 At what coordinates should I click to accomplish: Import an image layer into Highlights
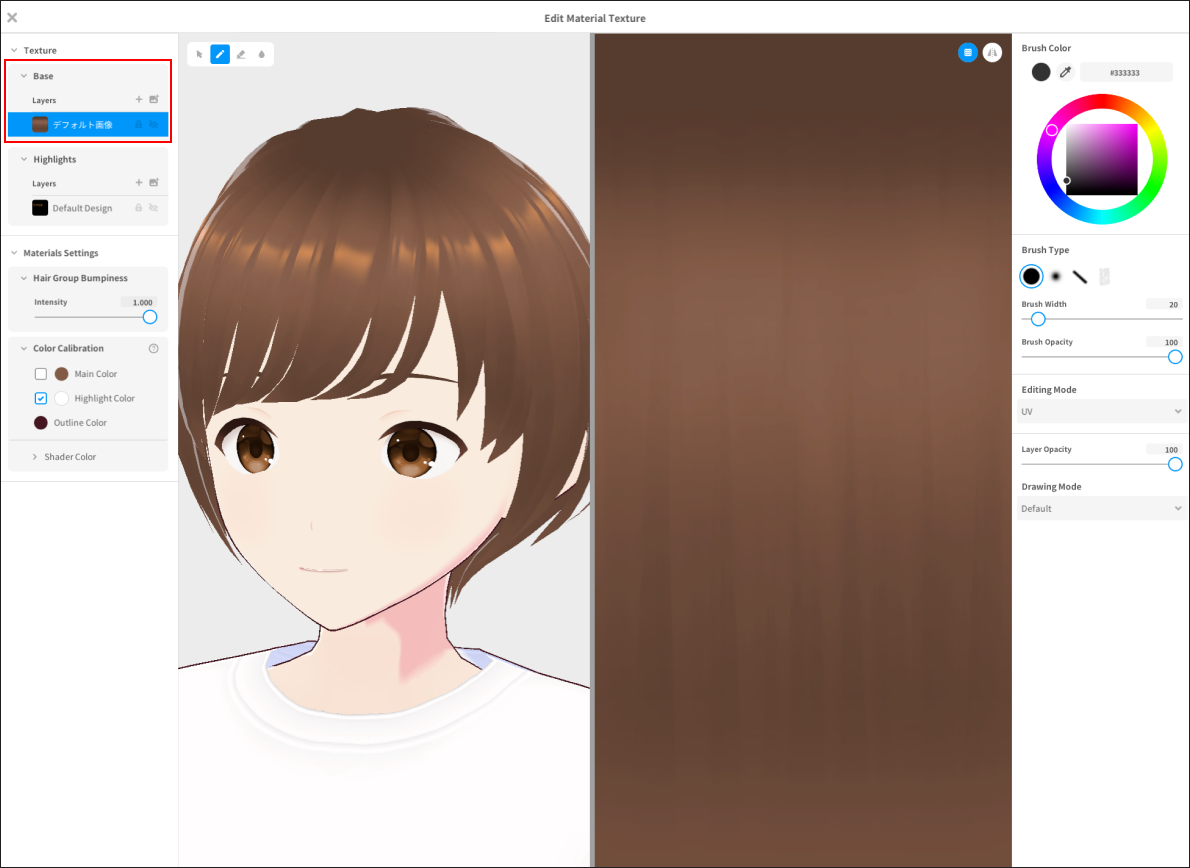click(154, 183)
